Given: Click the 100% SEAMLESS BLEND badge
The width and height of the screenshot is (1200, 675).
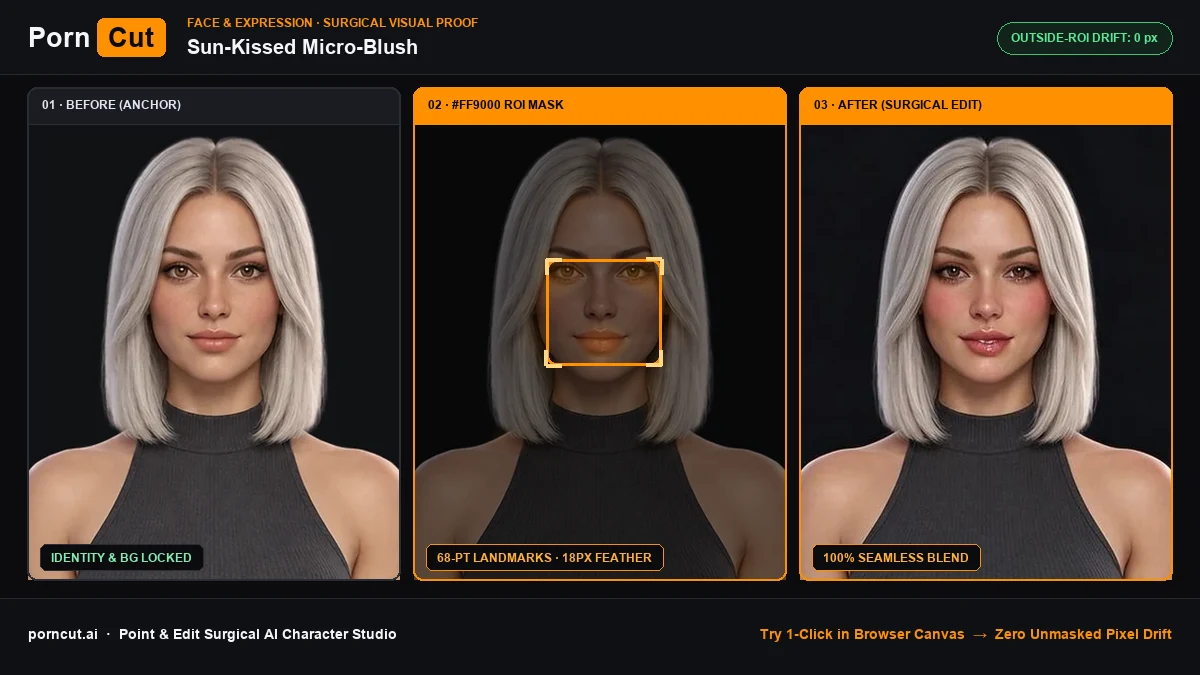Looking at the screenshot, I should [896, 558].
